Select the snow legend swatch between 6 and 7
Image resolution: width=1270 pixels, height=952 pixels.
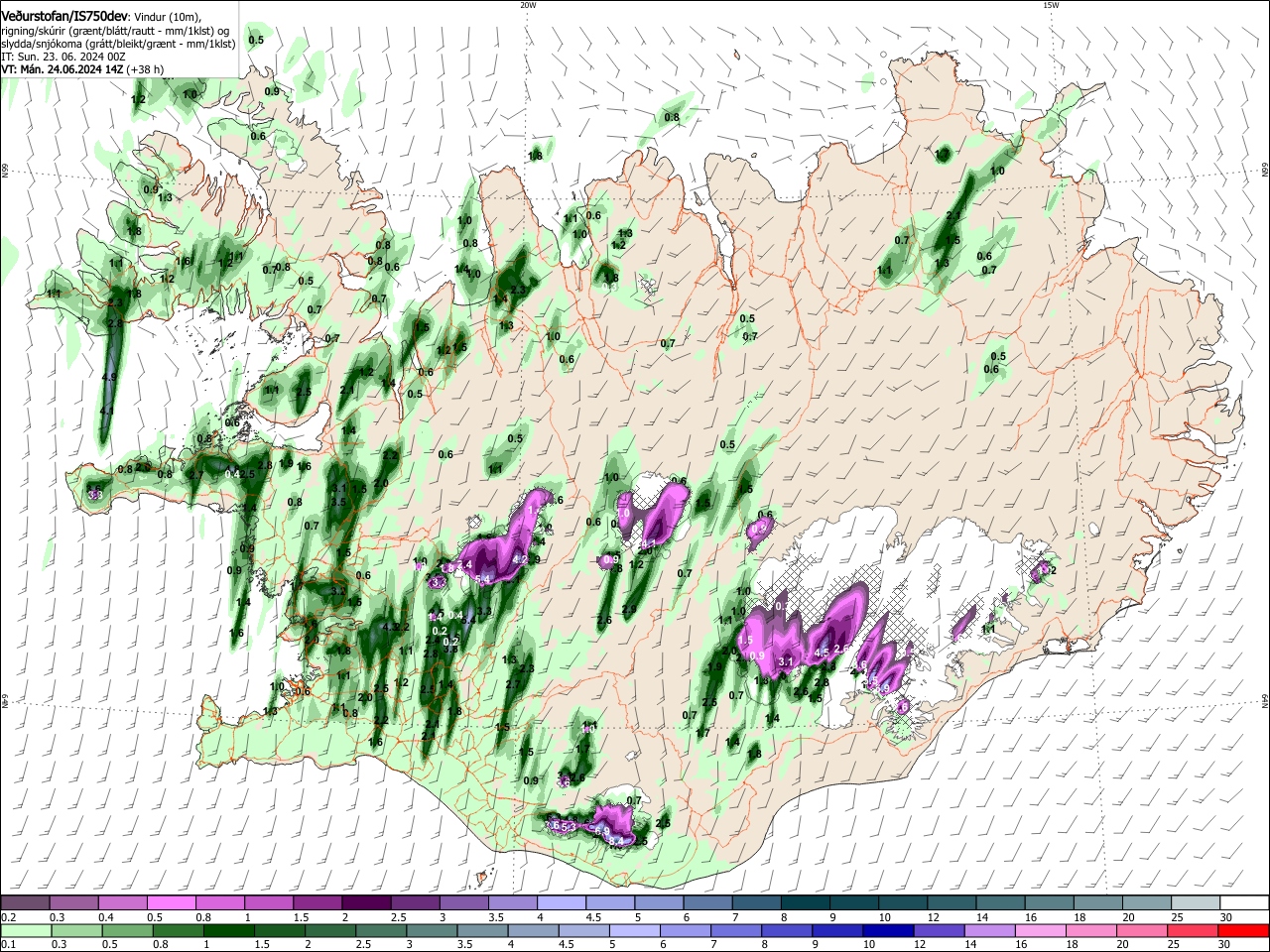click(x=706, y=902)
